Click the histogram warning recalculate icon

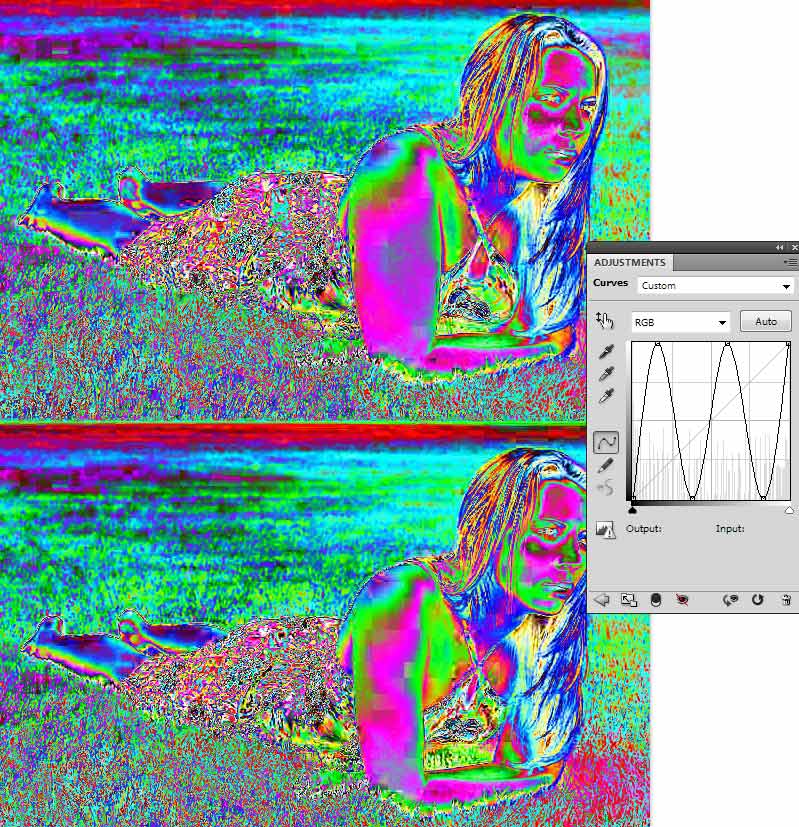(x=605, y=529)
